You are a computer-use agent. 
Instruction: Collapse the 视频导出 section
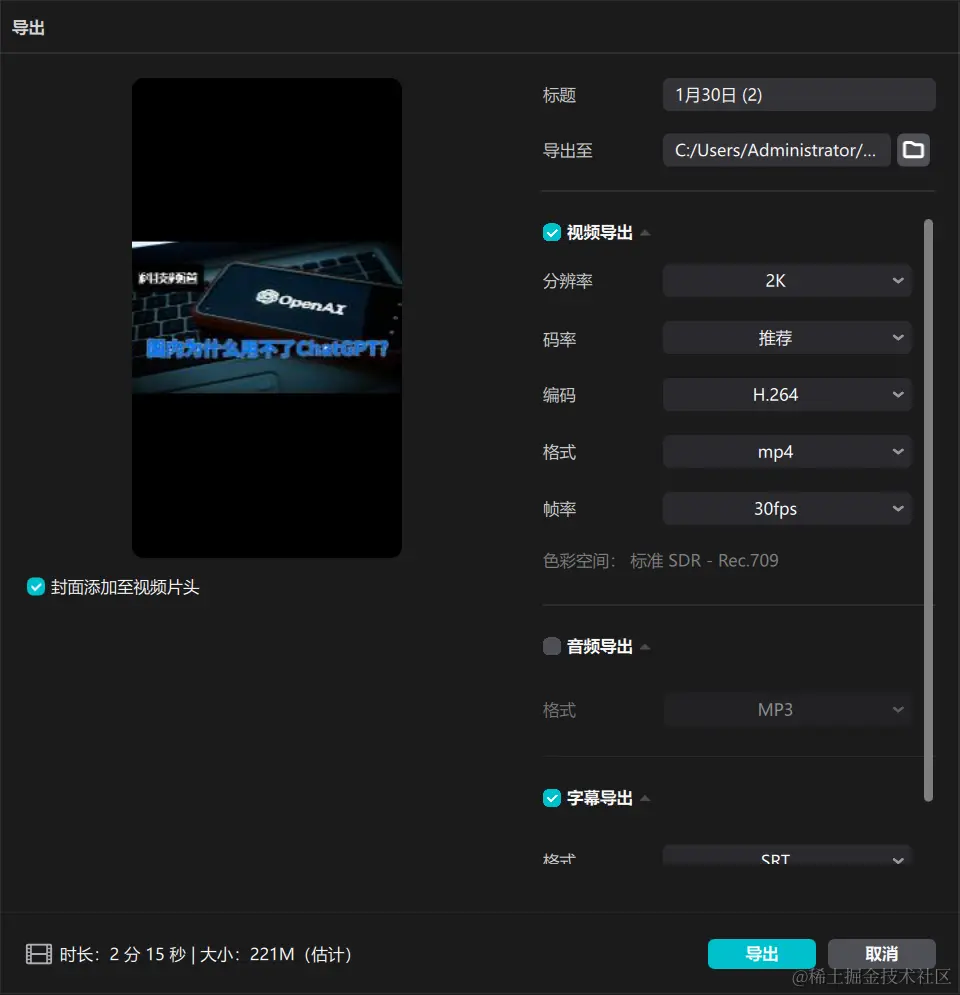[x=645, y=231]
